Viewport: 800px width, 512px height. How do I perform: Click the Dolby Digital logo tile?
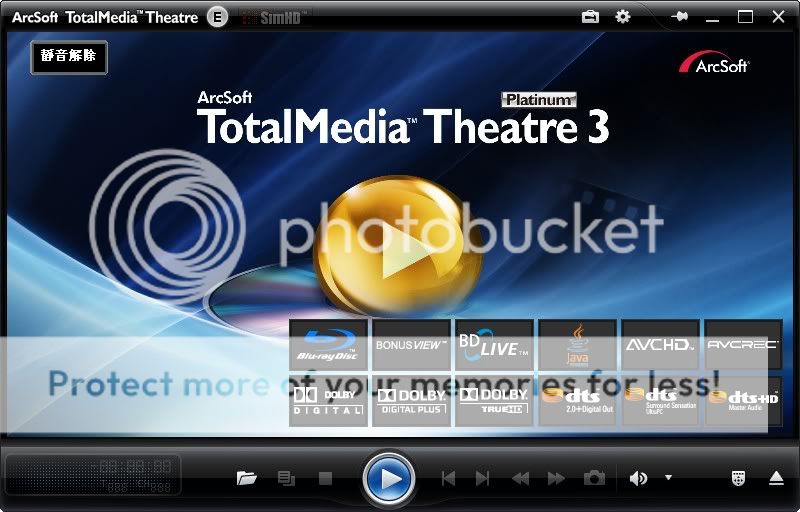pyautogui.click(x=328, y=401)
